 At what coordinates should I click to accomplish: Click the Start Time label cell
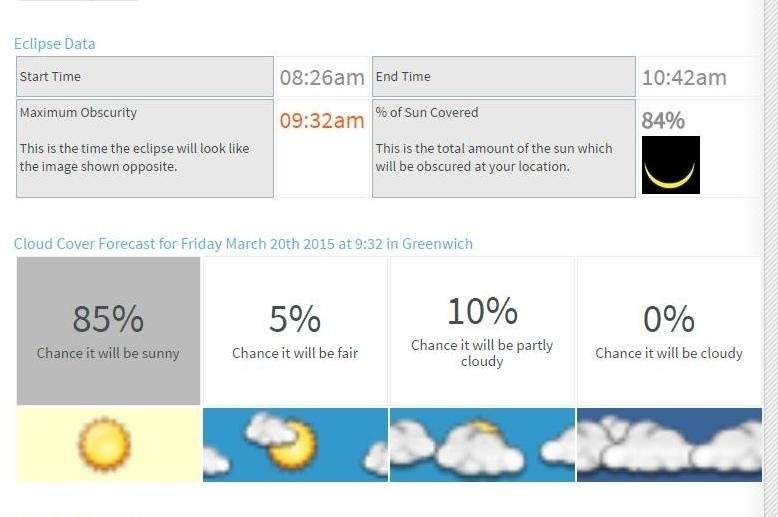tap(145, 77)
